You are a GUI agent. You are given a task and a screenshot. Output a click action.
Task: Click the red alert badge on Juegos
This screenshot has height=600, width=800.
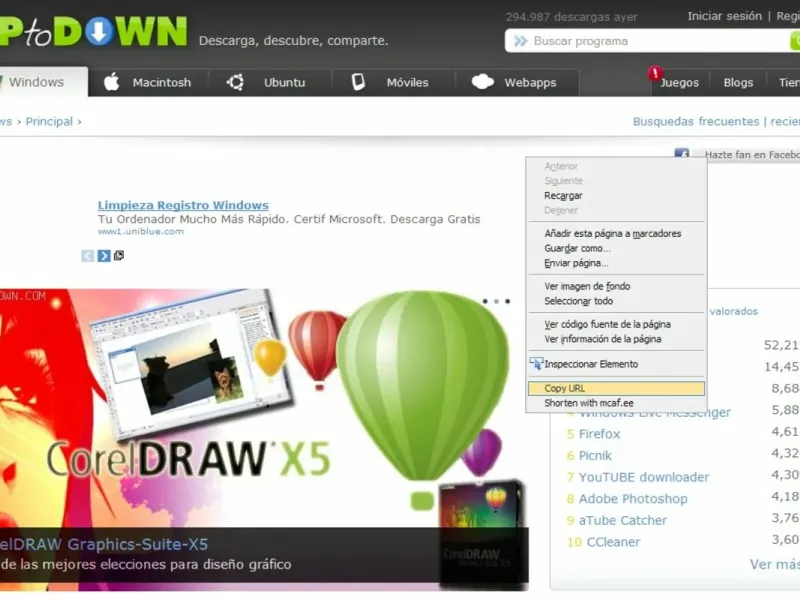coord(655,73)
